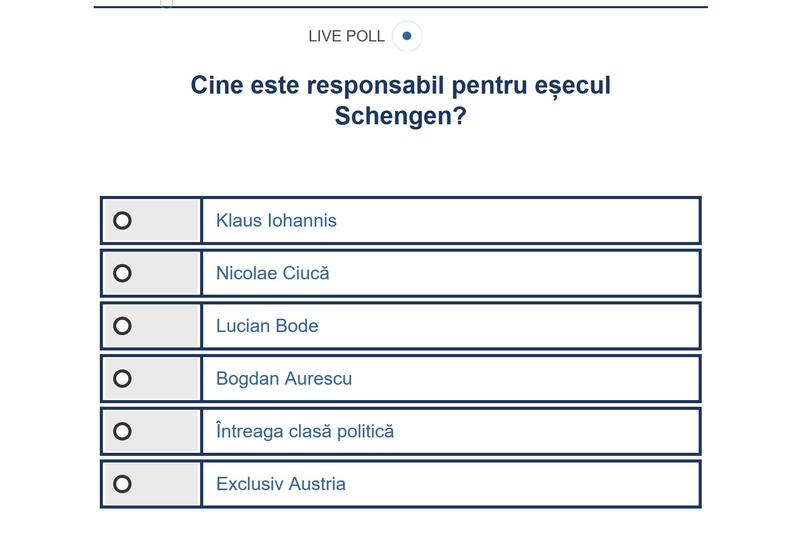Select the Klaus Iohannis radio button
The width and height of the screenshot is (800, 550).
pyautogui.click(x=122, y=221)
